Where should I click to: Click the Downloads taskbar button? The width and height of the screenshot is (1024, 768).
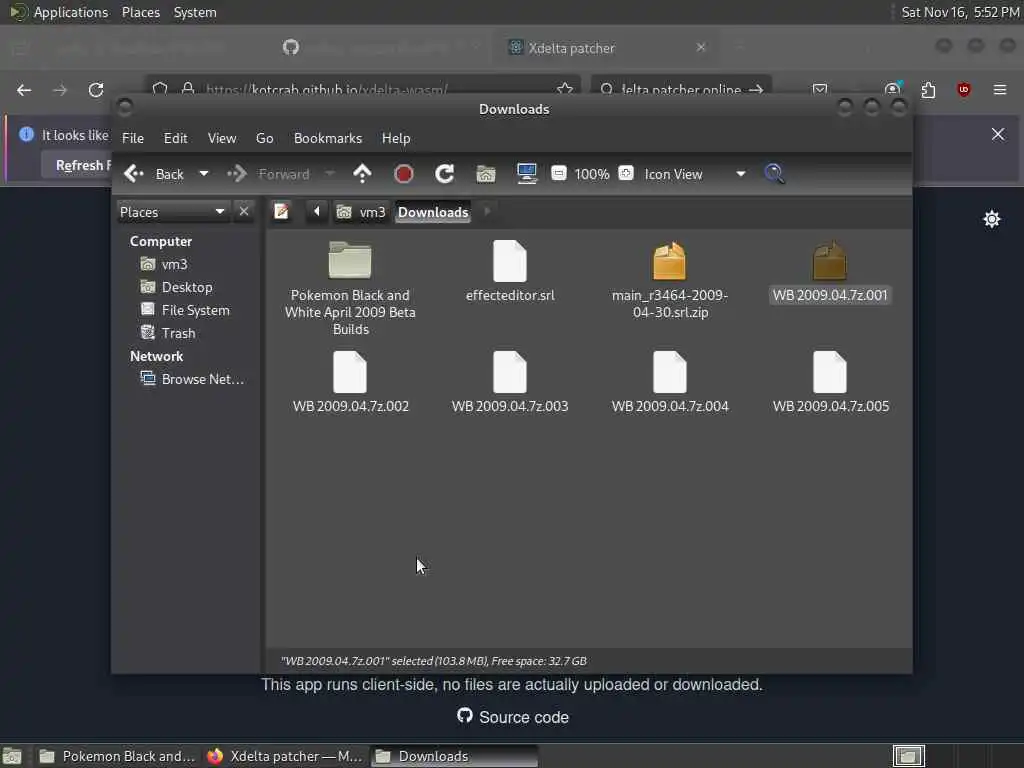[x=455, y=756]
